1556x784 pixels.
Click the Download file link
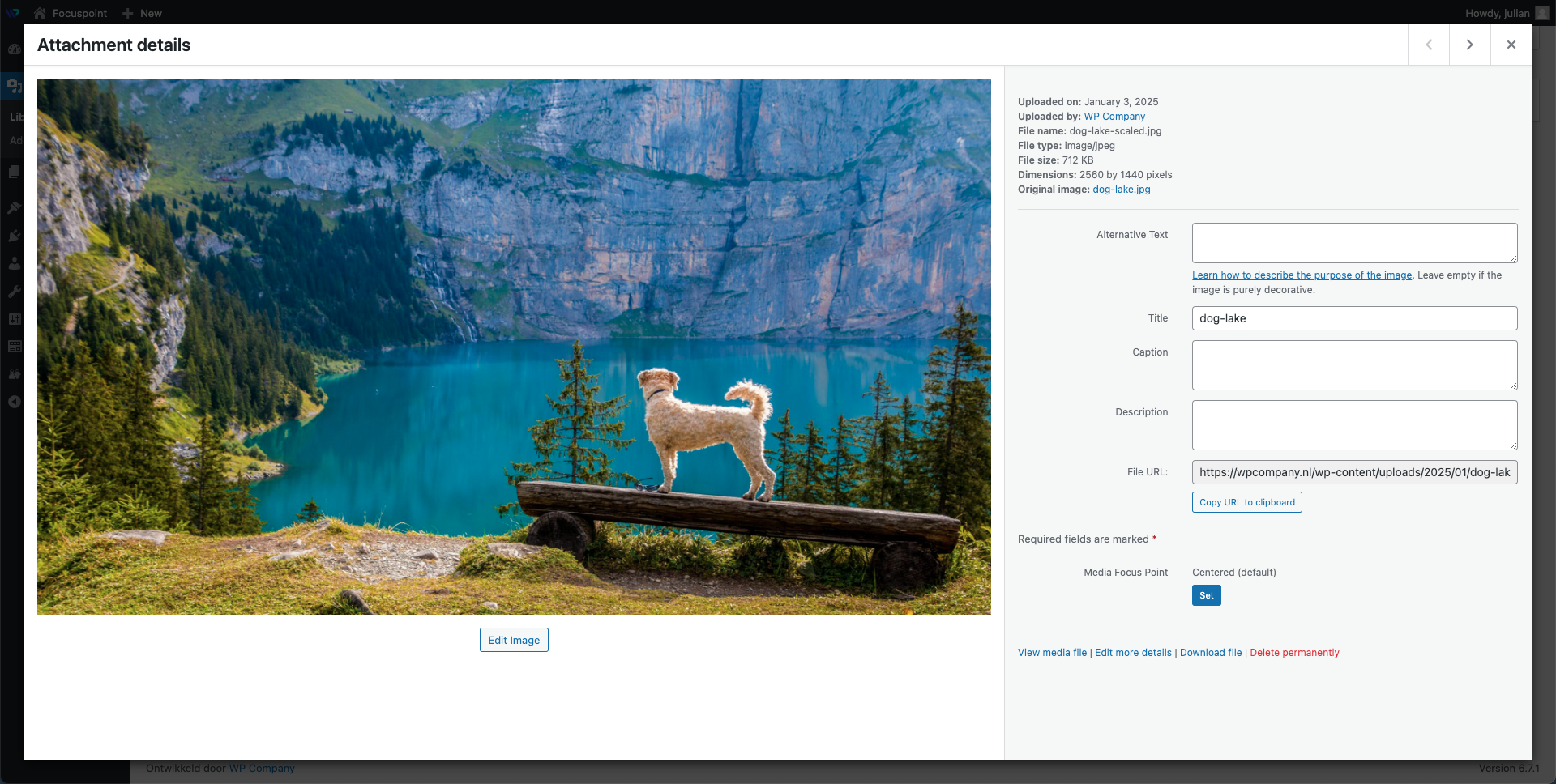click(1211, 653)
